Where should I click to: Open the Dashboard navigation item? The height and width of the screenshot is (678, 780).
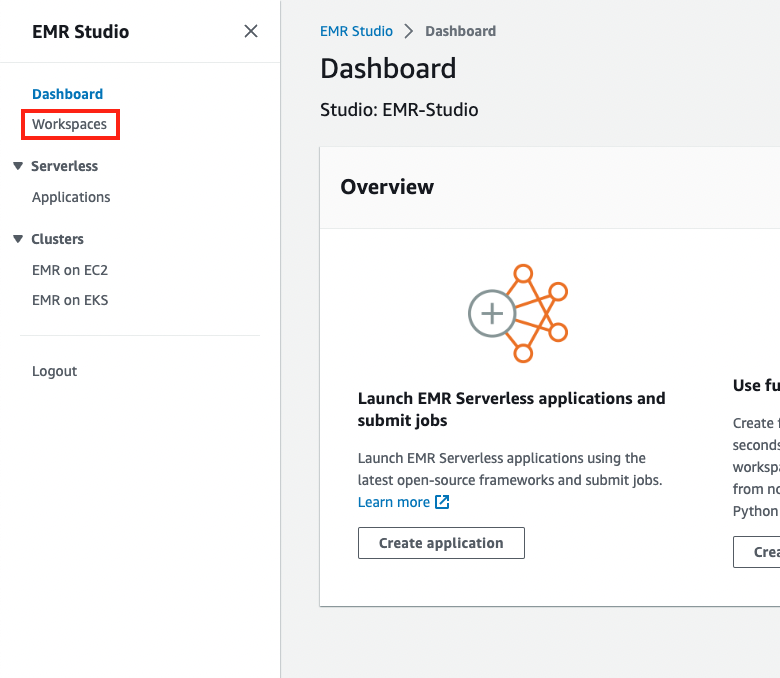67,94
